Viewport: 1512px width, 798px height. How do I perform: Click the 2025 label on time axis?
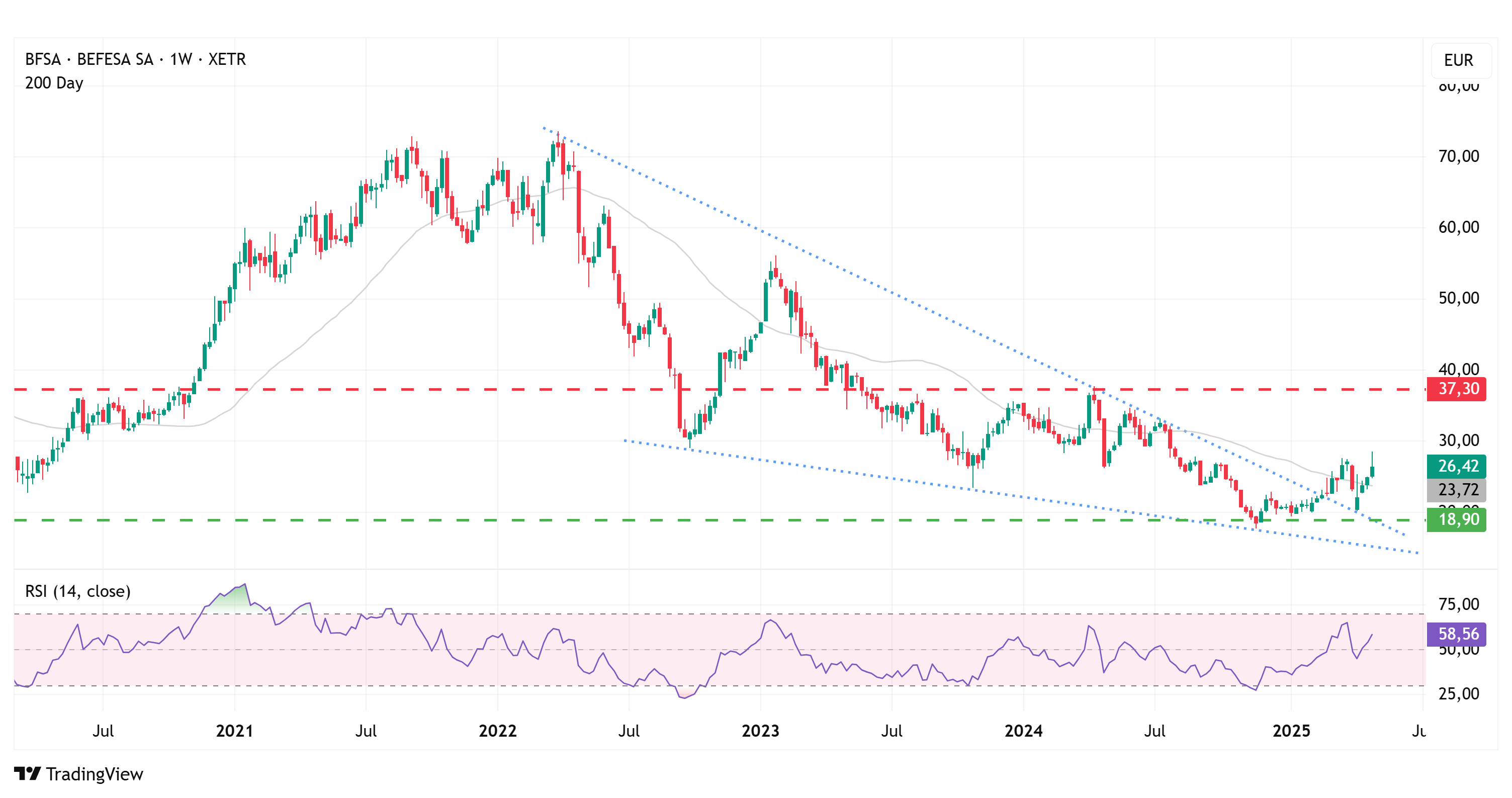1291,731
